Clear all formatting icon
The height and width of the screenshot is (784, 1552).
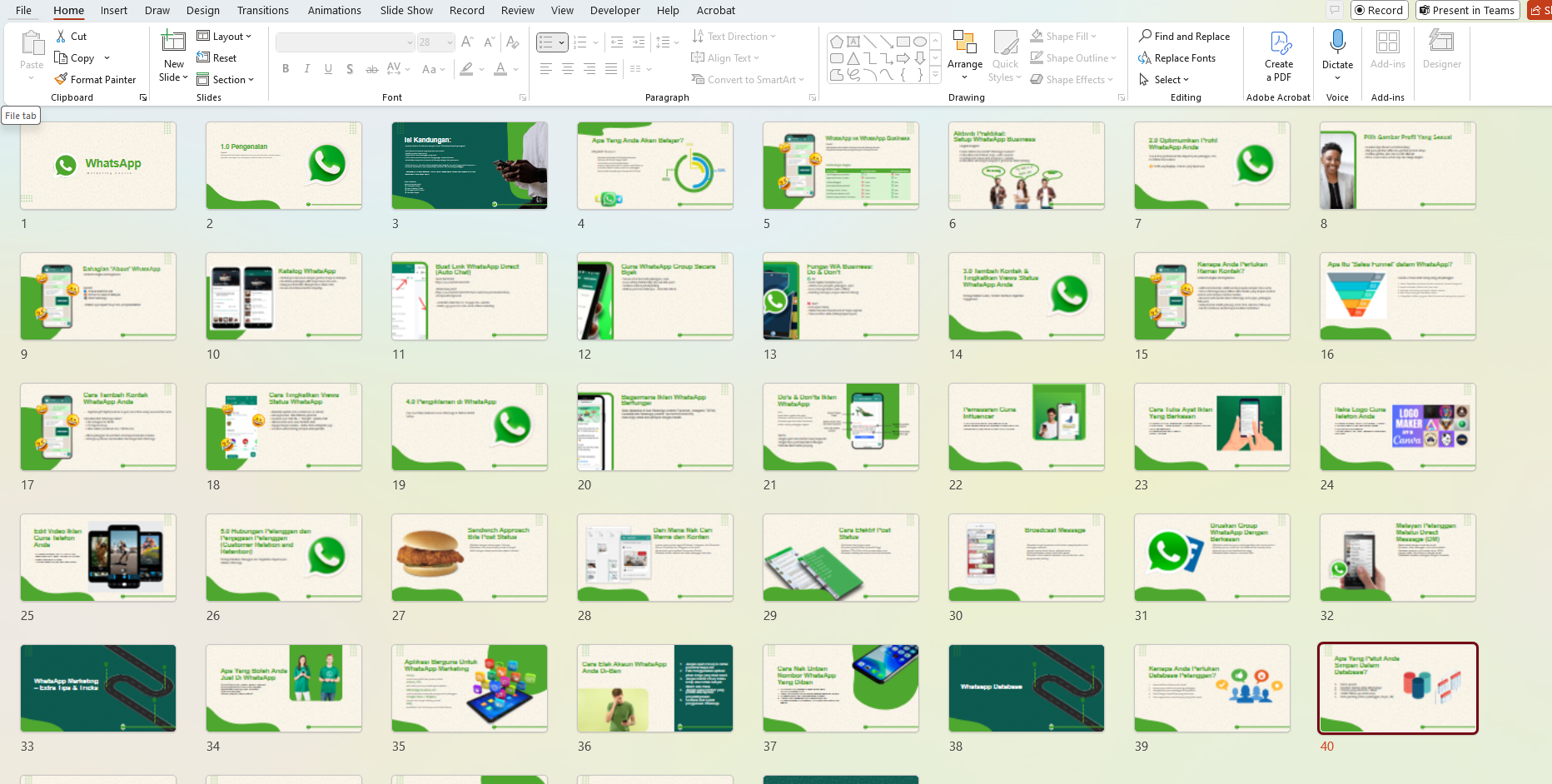coord(513,42)
